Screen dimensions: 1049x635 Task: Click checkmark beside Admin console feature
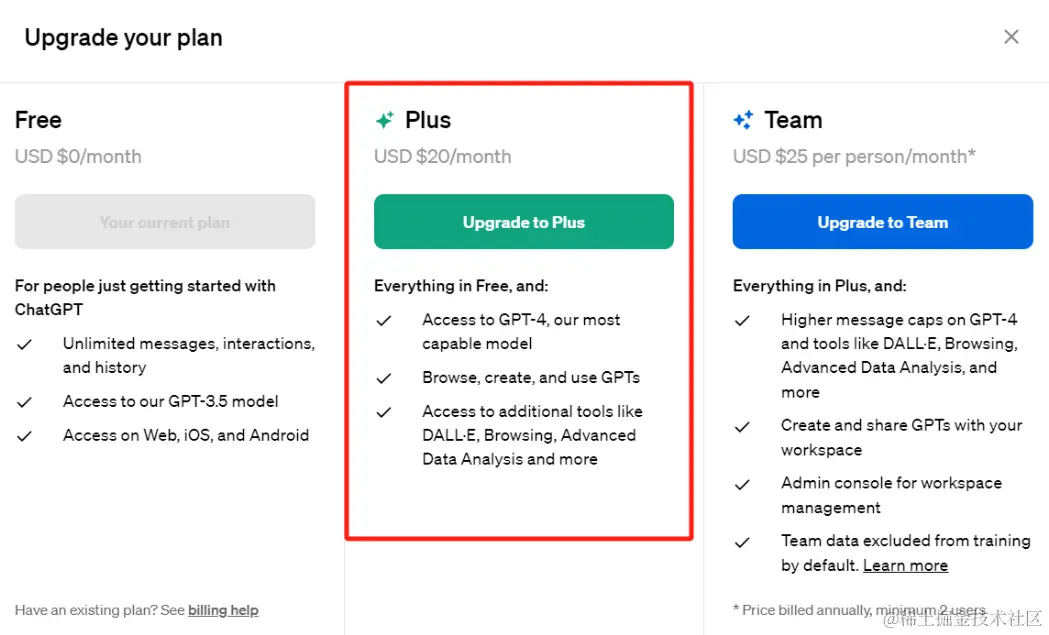(x=742, y=484)
